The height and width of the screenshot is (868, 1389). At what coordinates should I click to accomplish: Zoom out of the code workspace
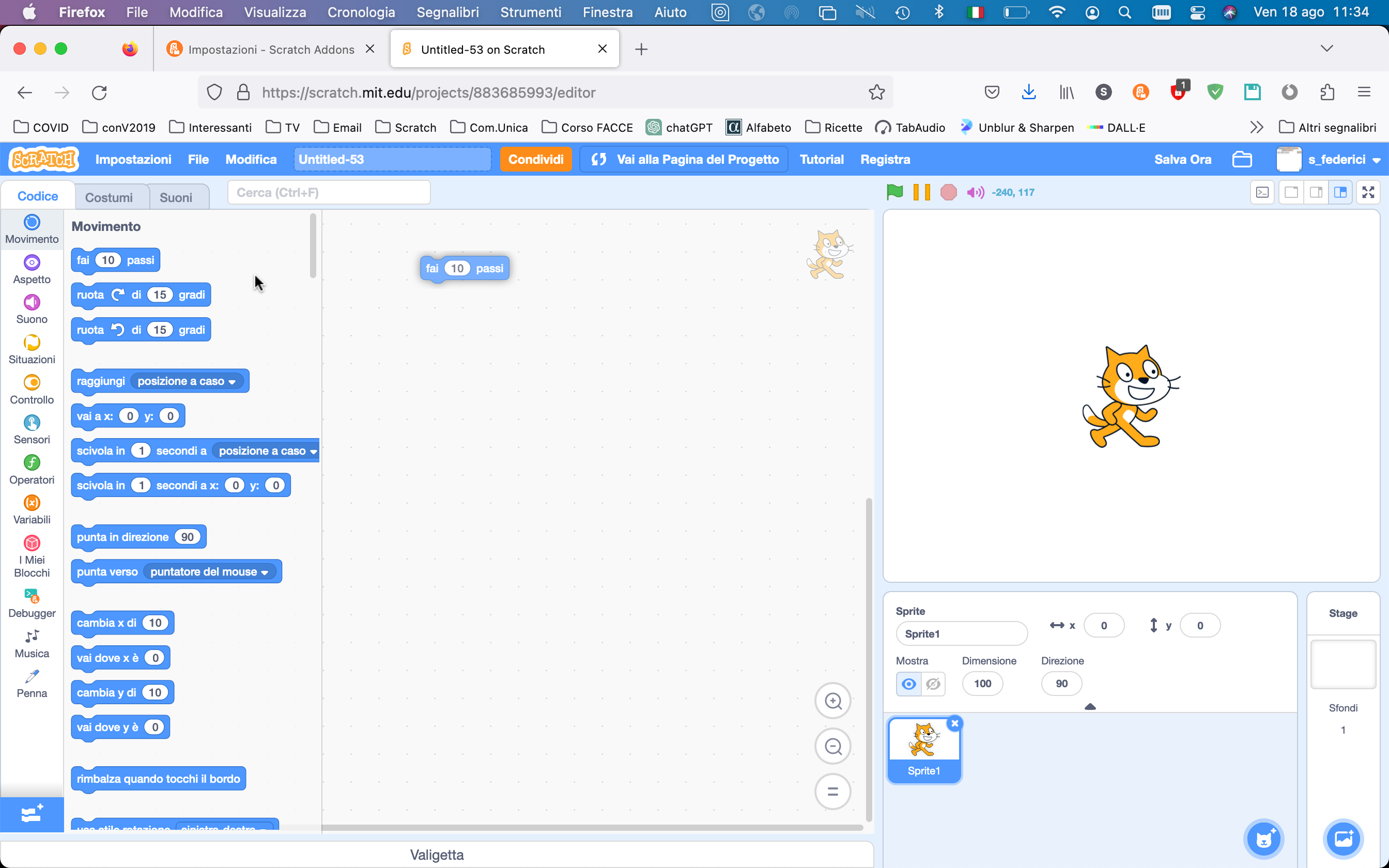833,746
